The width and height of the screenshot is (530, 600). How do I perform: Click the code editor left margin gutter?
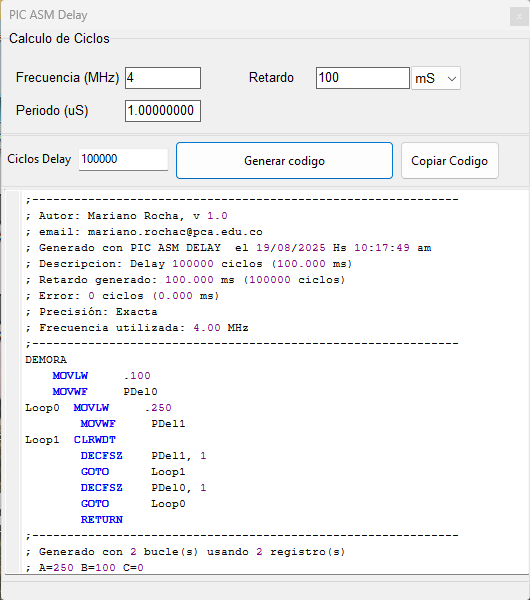click(x=13, y=382)
